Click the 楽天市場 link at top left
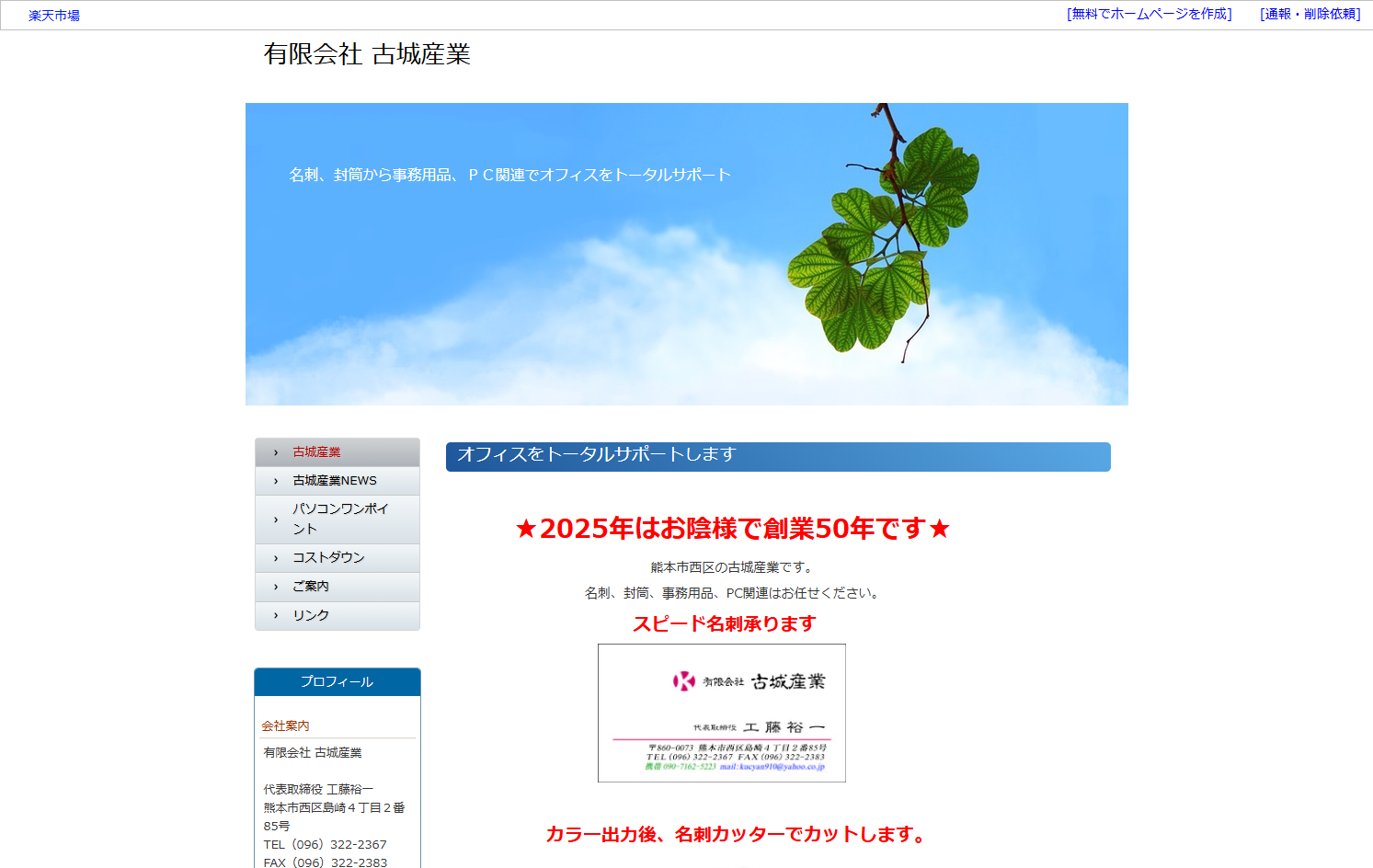The image size is (1373, 868). point(52,14)
